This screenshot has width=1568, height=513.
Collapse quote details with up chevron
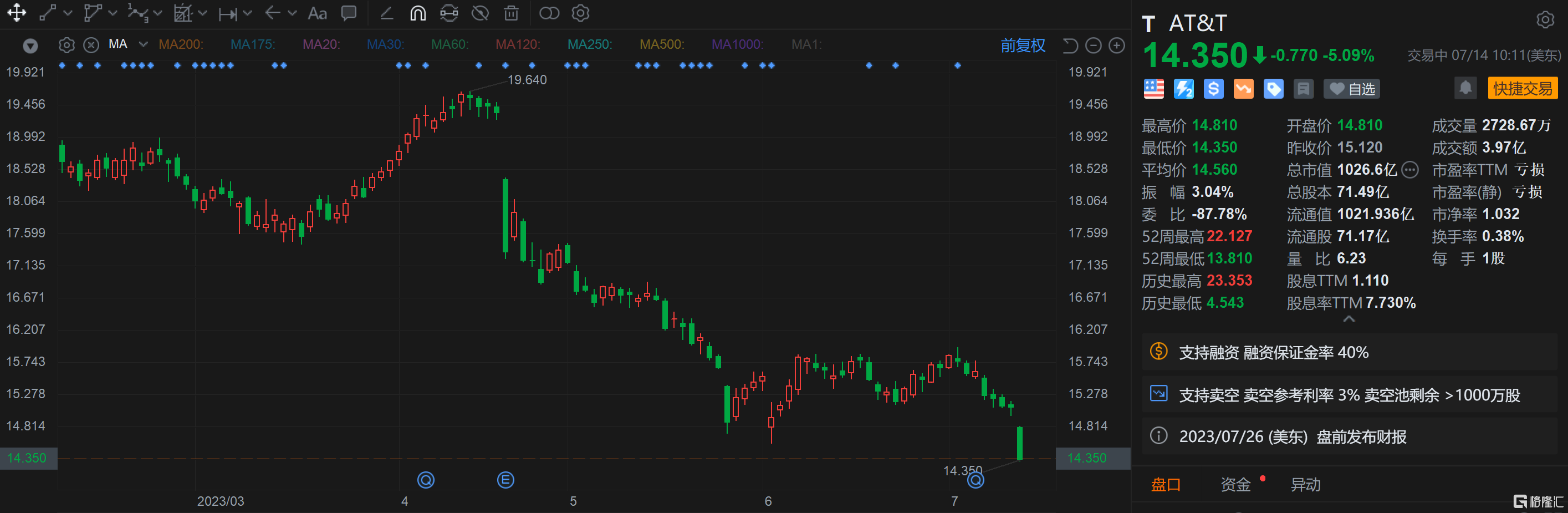pyautogui.click(x=1349, y=319)
